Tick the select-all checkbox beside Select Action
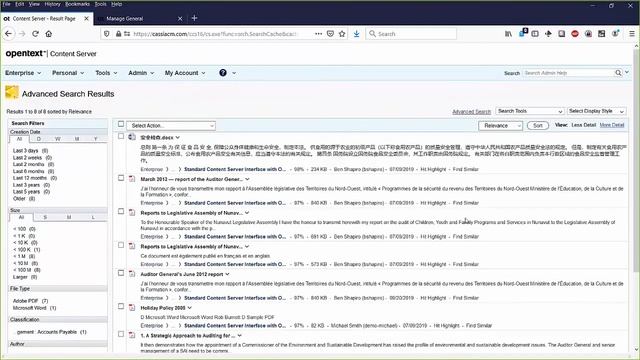The height and width of the screenshot is (360, 640). (121, 124)
